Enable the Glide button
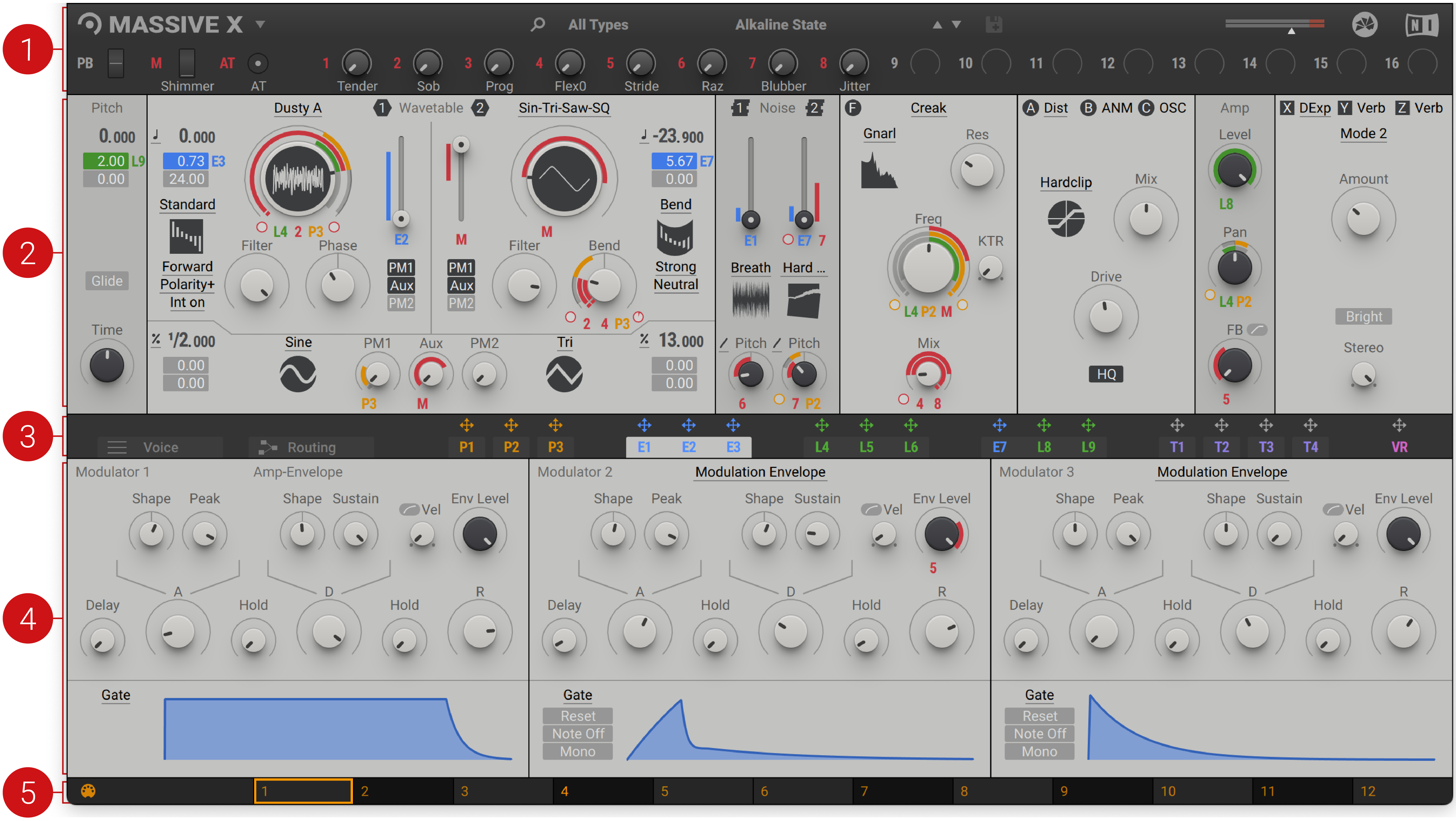The height and width of the screenshot is (821, 1456). click(x=107, y=281)
